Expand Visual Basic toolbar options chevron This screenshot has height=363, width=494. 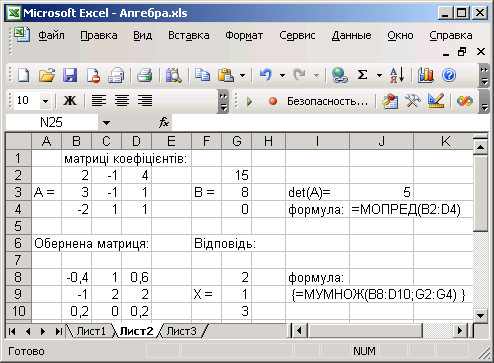pos(484,101)
